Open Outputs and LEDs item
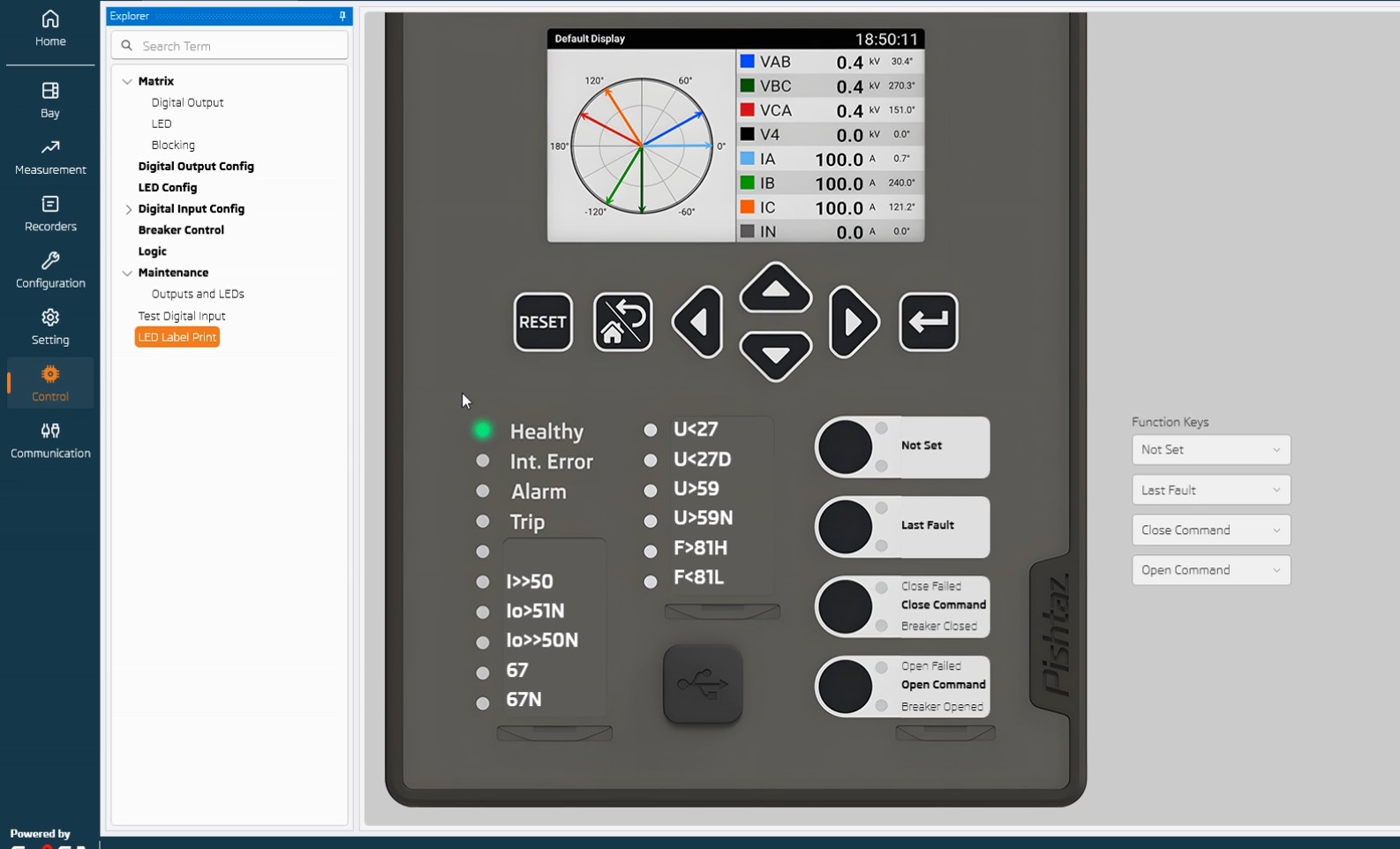Viewport: 1400px width, 849px height. tap(198, 294)
